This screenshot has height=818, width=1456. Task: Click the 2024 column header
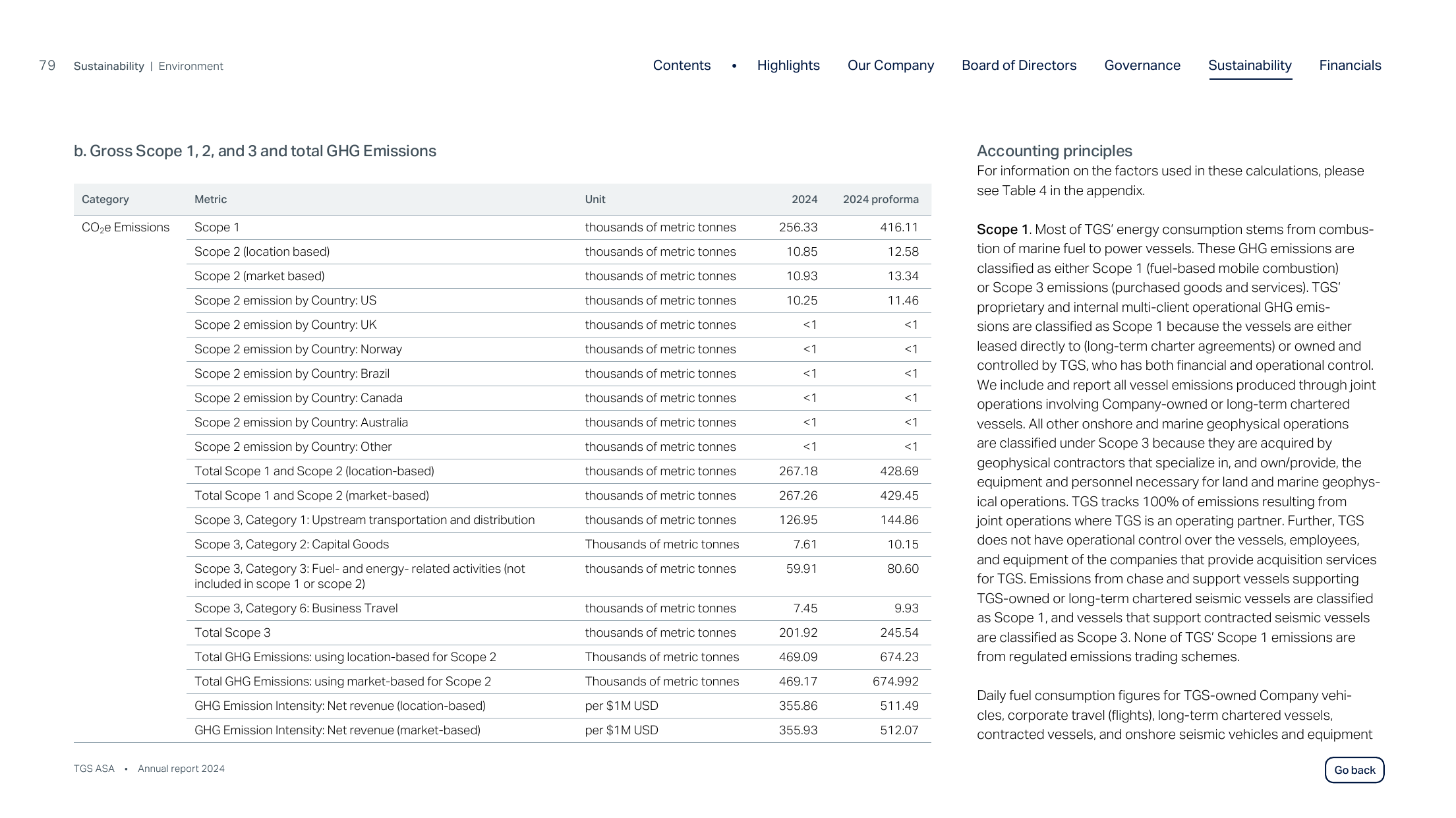pos(804,199)
